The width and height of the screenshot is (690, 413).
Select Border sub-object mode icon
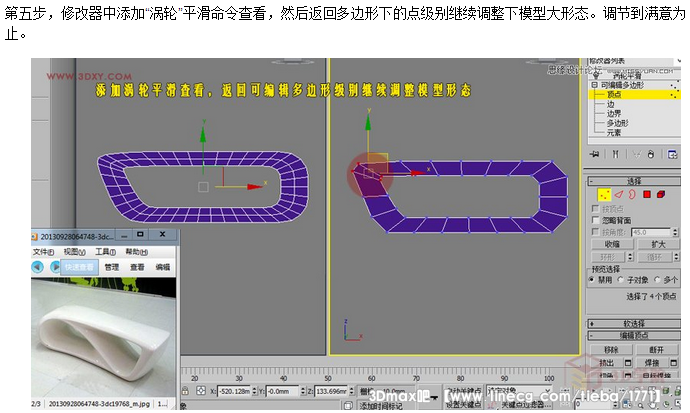632,194
